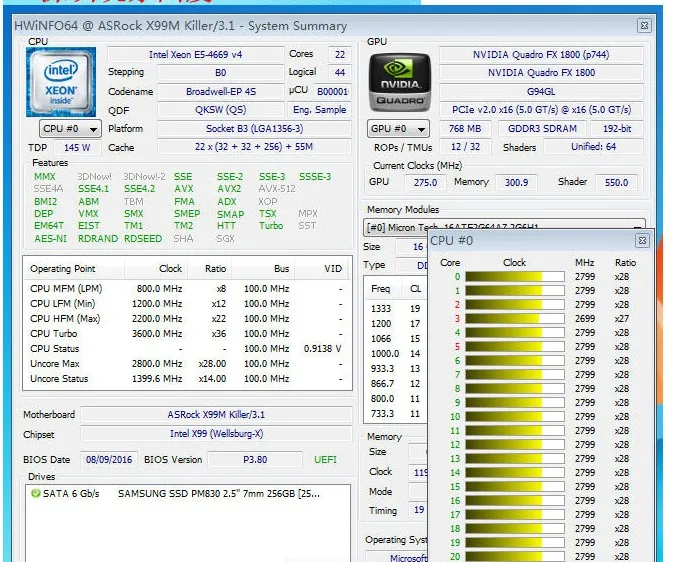Image resolution: width=673 pixels, height=562 pixels.
Task: Click the green SATA drive status icon
Action: tap(36, 493)
